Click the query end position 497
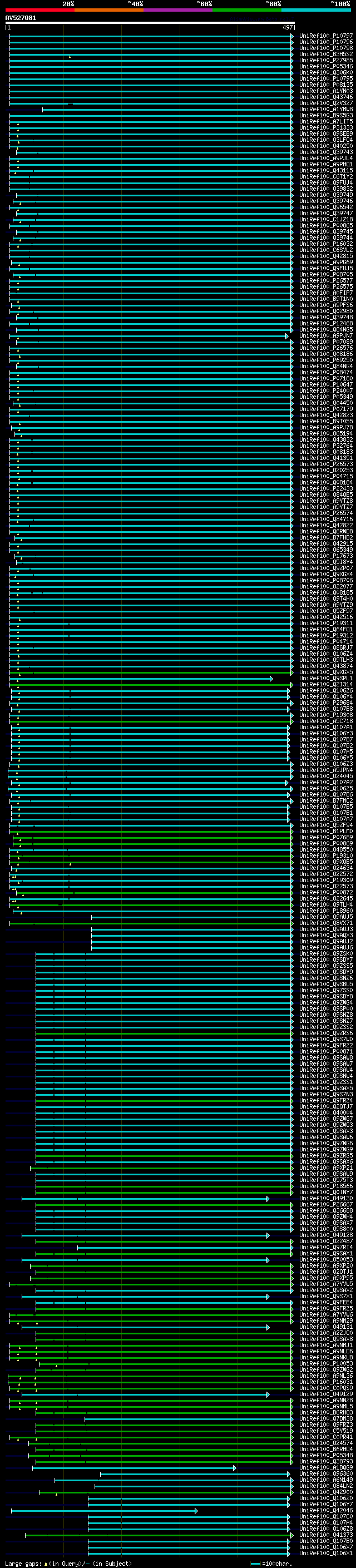 click(x=288, y=27)
